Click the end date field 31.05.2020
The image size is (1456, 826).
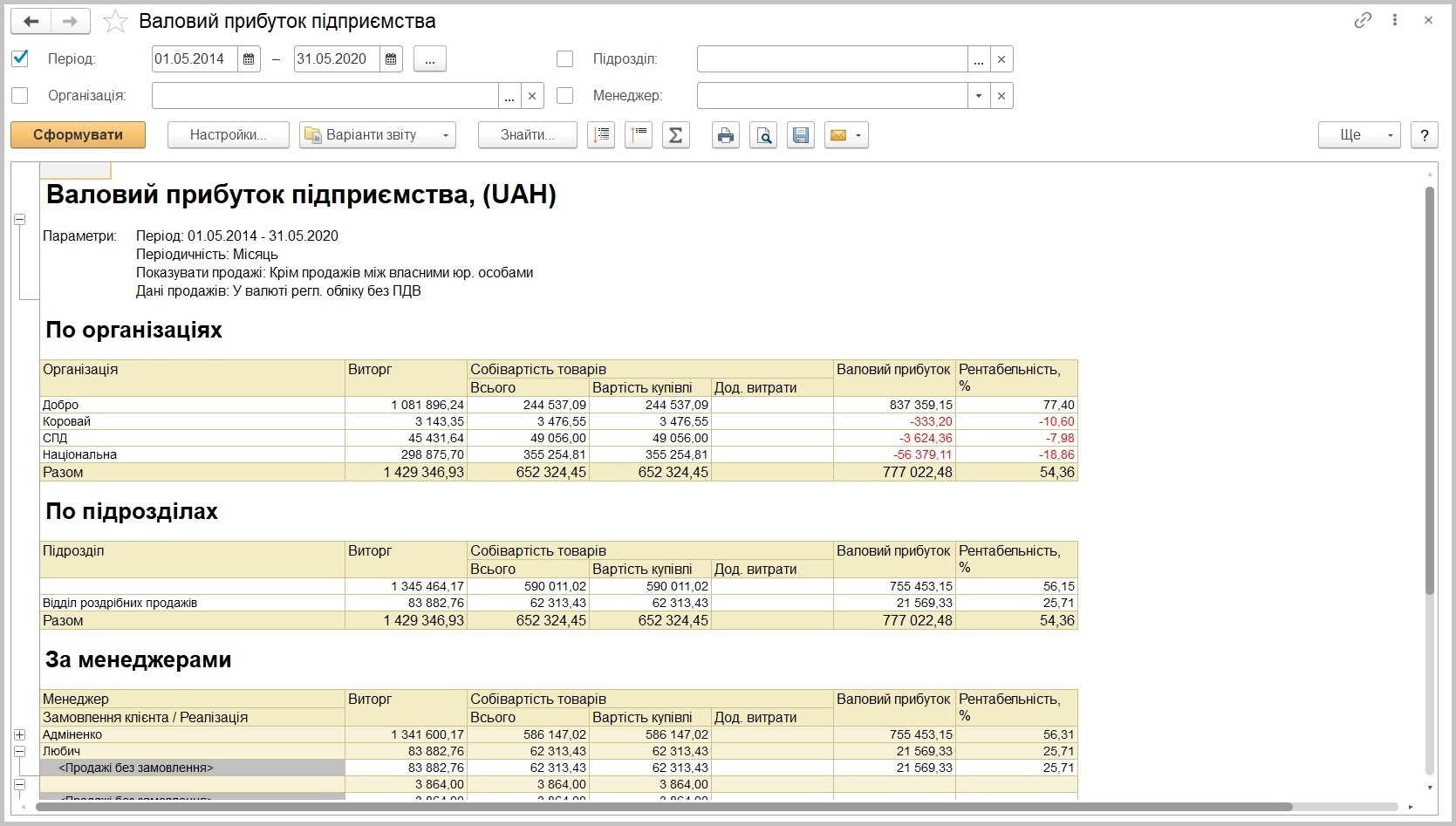coord(337,59)
